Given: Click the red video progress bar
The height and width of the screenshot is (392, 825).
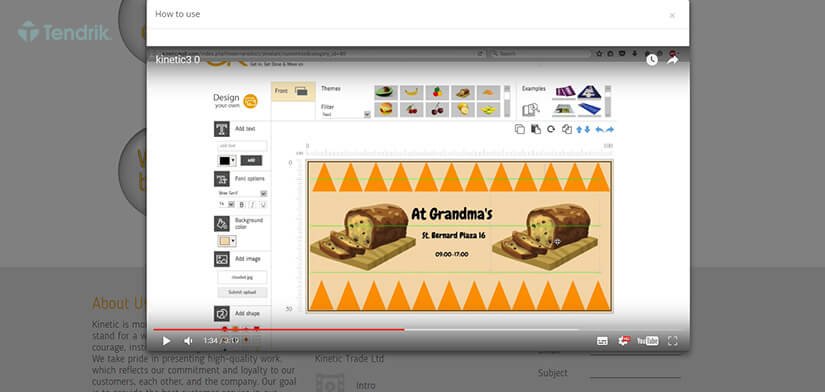Looking at the screenshot, I should (x=279, y=329).
